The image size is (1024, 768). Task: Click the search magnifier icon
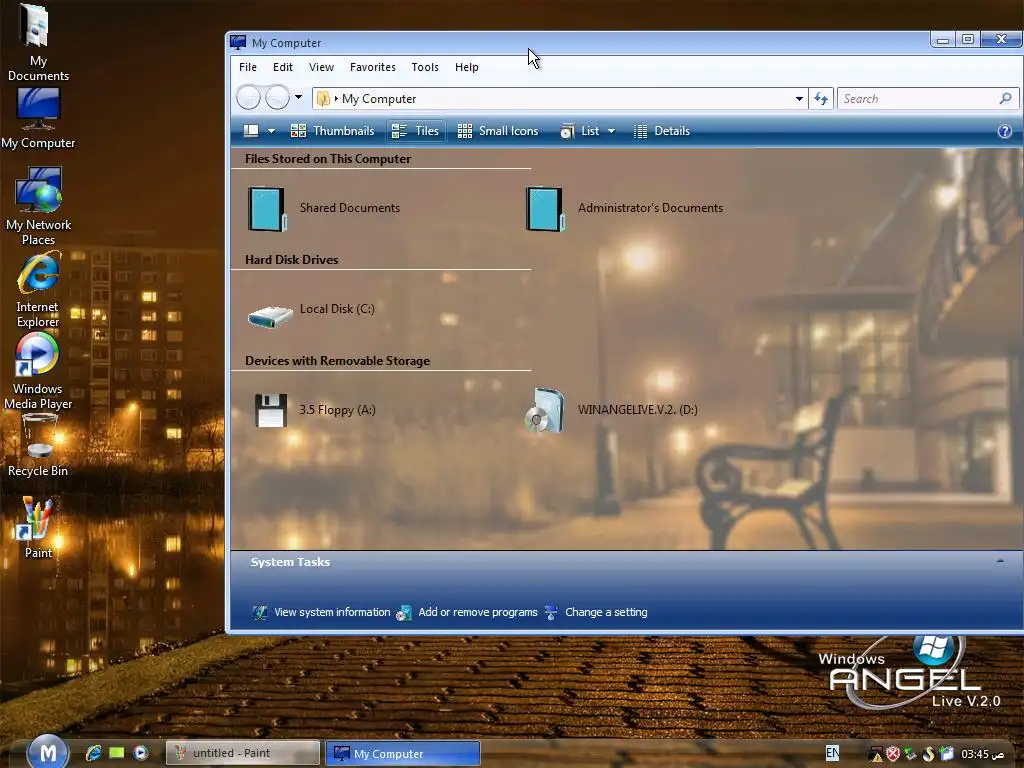tap(1006, 99)
